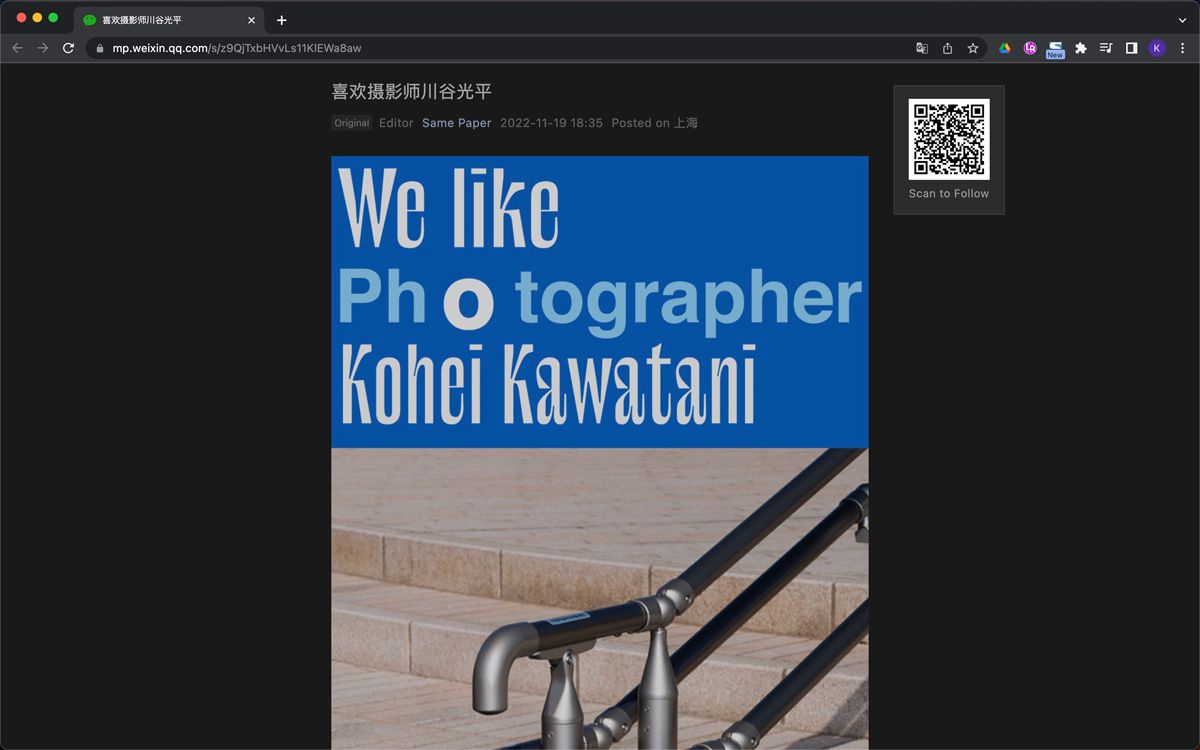Viewport: 1200px width, 750px height.
Task: Open a new browser tab
Action: pos(282,20)
